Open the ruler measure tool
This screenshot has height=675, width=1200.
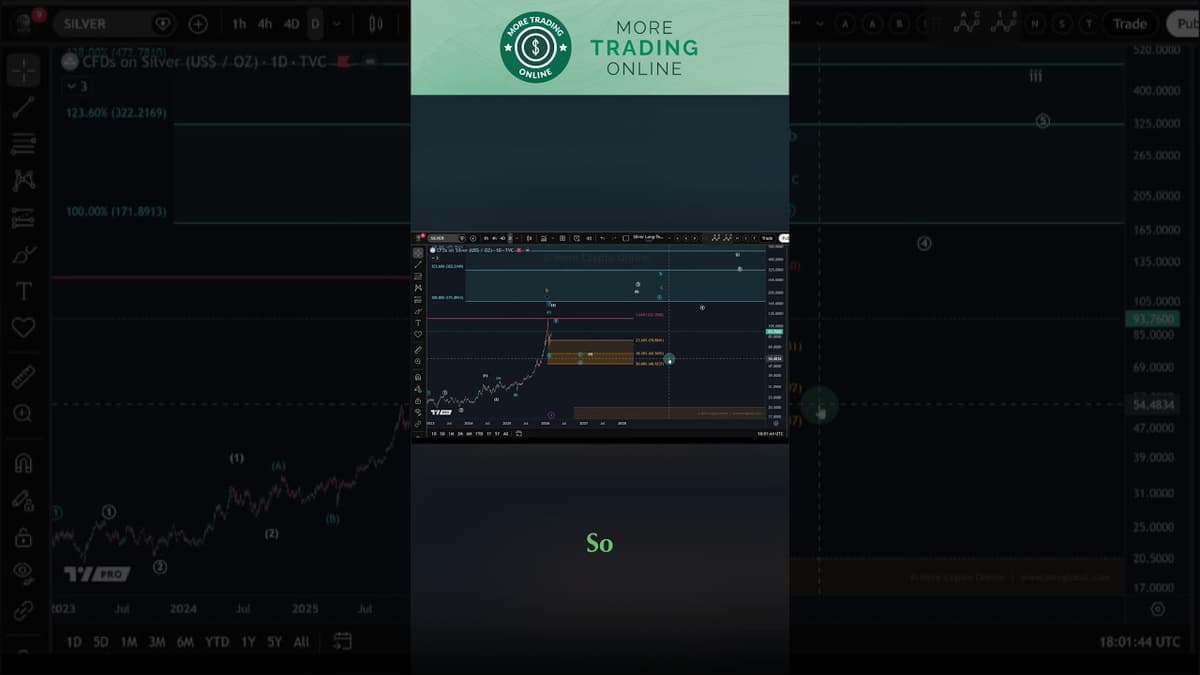[x=24, y=376]
